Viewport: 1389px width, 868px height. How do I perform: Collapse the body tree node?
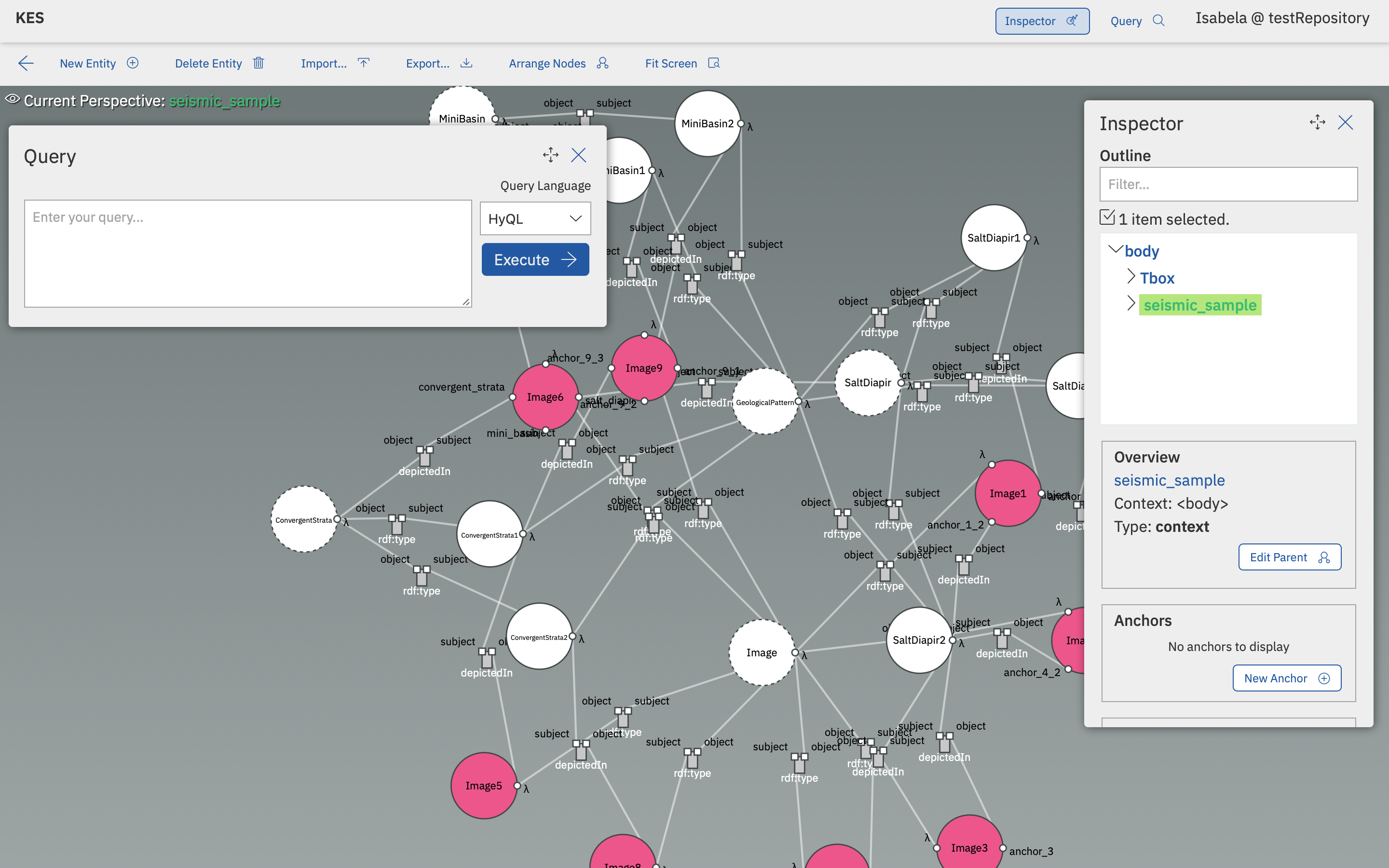1115,250
